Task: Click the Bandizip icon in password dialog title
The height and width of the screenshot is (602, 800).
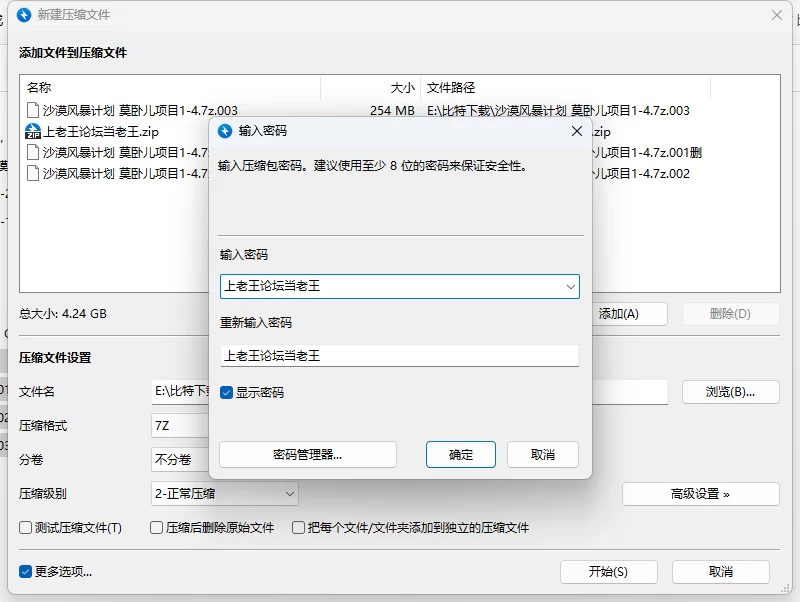Action: [225, 131]
